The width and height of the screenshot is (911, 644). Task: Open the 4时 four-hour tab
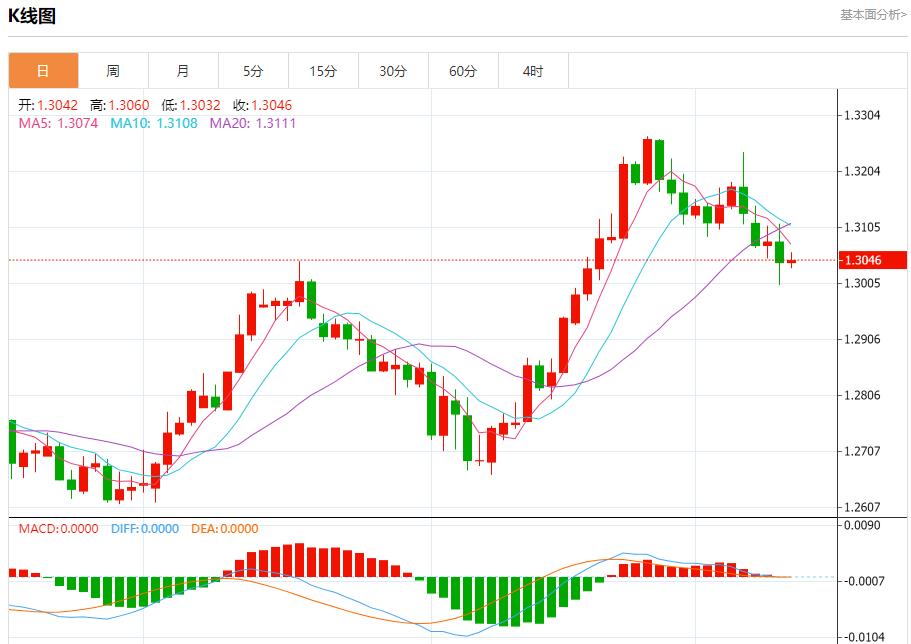click(x=533, y=71)
